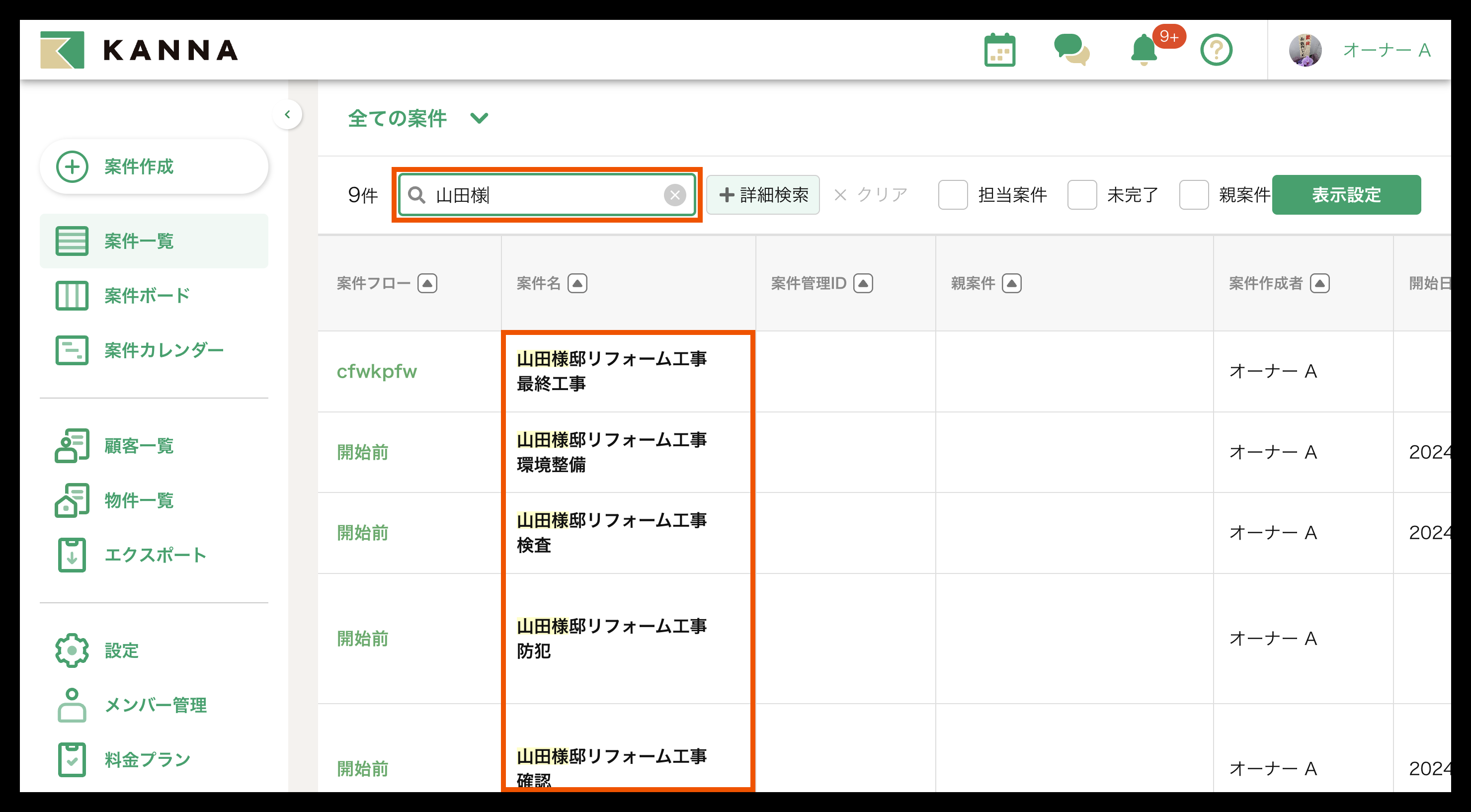Open the help question mark icon
The image size is (1471, 812).
tap(1216, 50)
